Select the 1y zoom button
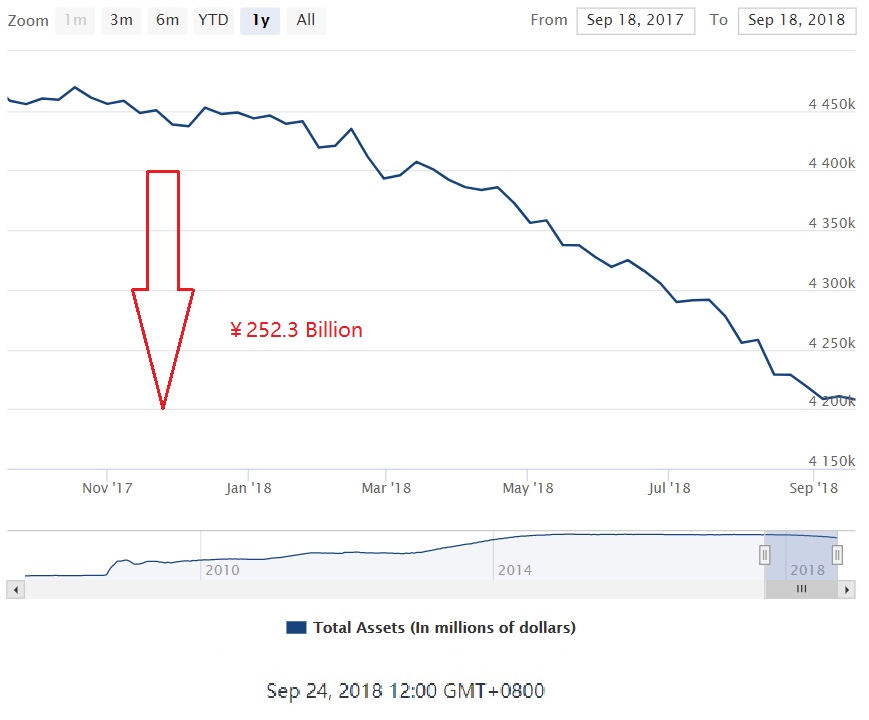Viewport: 869px width, 720px height. (260, 20)
